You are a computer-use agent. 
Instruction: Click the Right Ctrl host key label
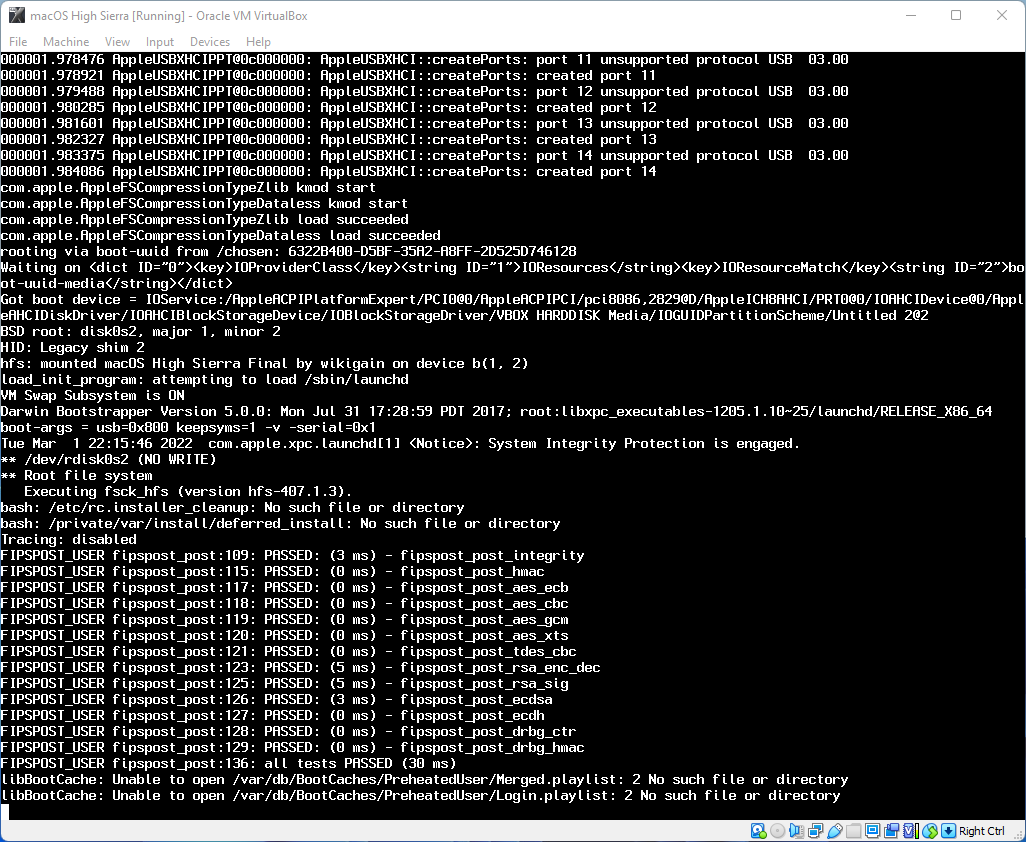(982, 831)
